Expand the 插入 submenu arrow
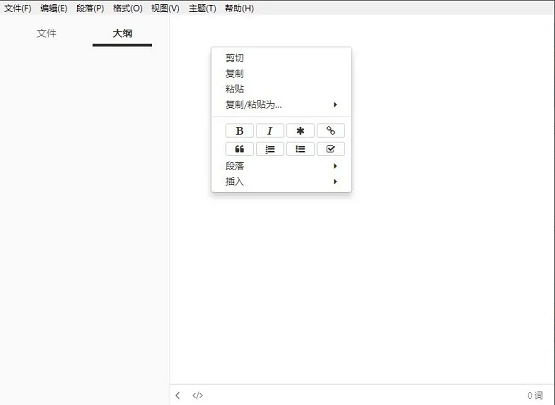 pyautogui.click(x=335, y=182)
